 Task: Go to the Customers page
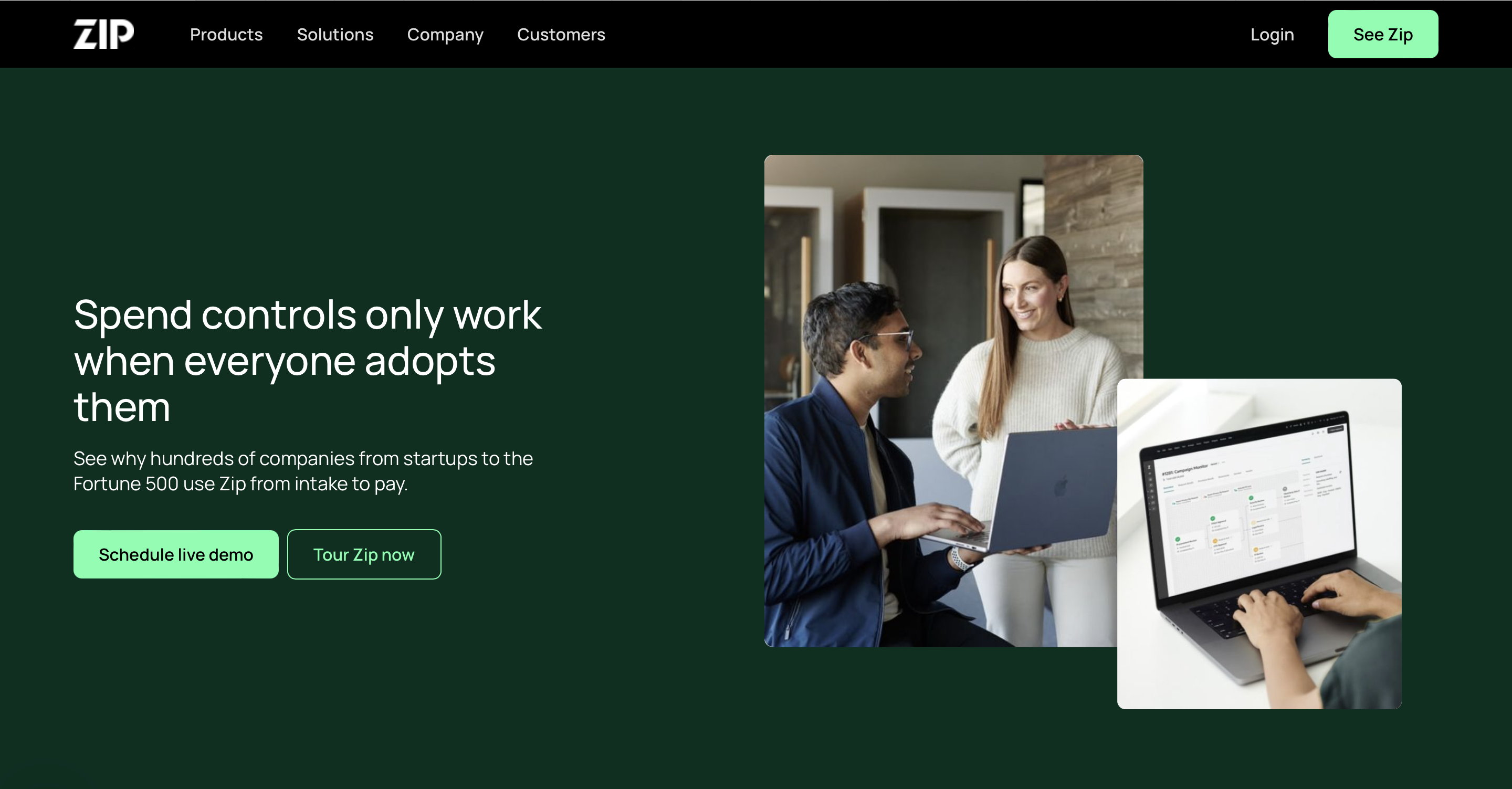561,34
